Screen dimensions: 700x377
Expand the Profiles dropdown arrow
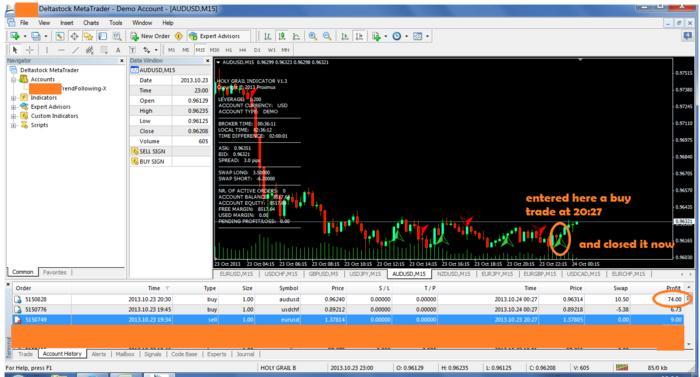(x=46, y=36)
